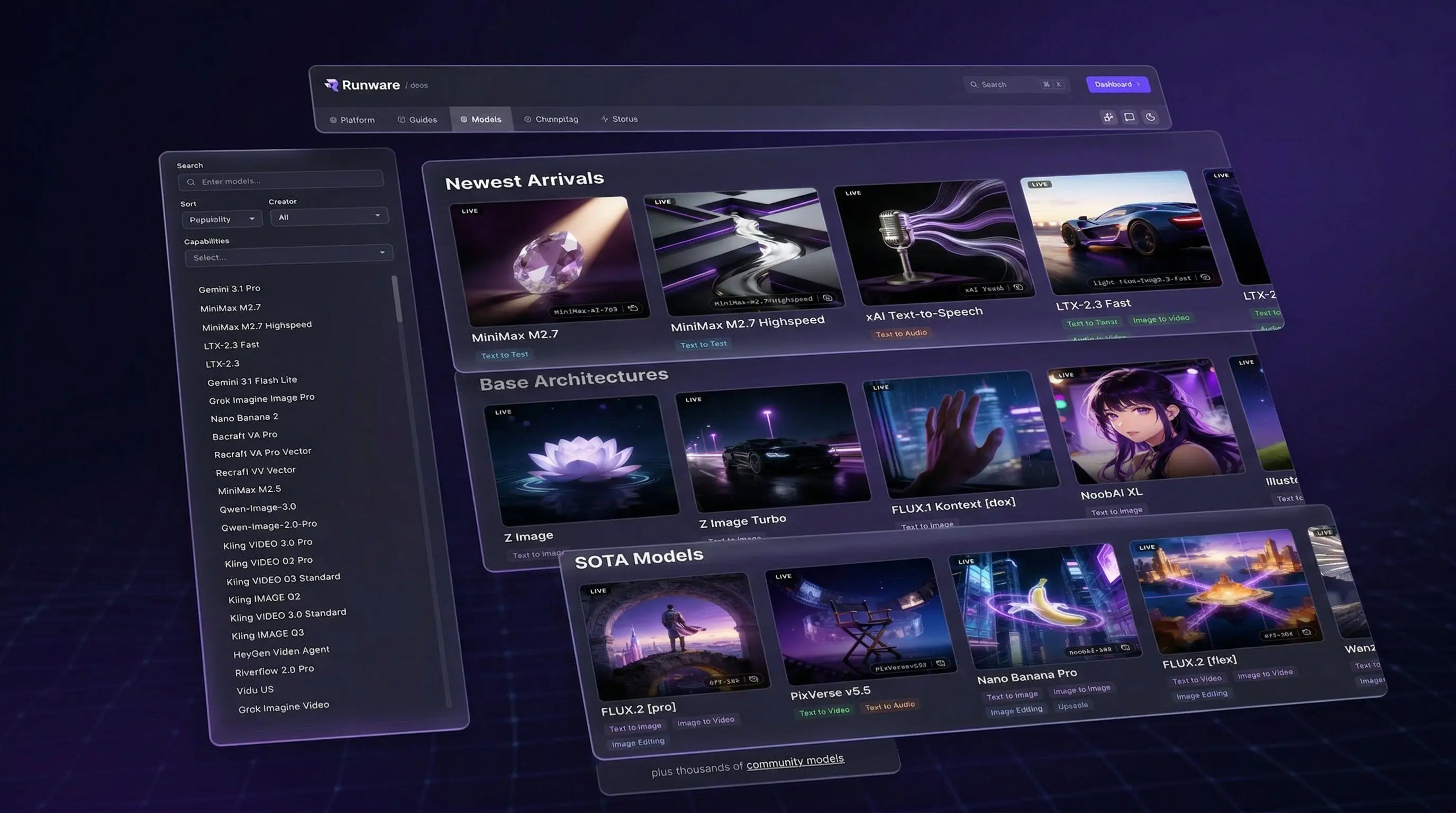This screenshot has width=1456, height=813.
Task: Click the pulse icon next to Status
Action: [x=604, y=119]
